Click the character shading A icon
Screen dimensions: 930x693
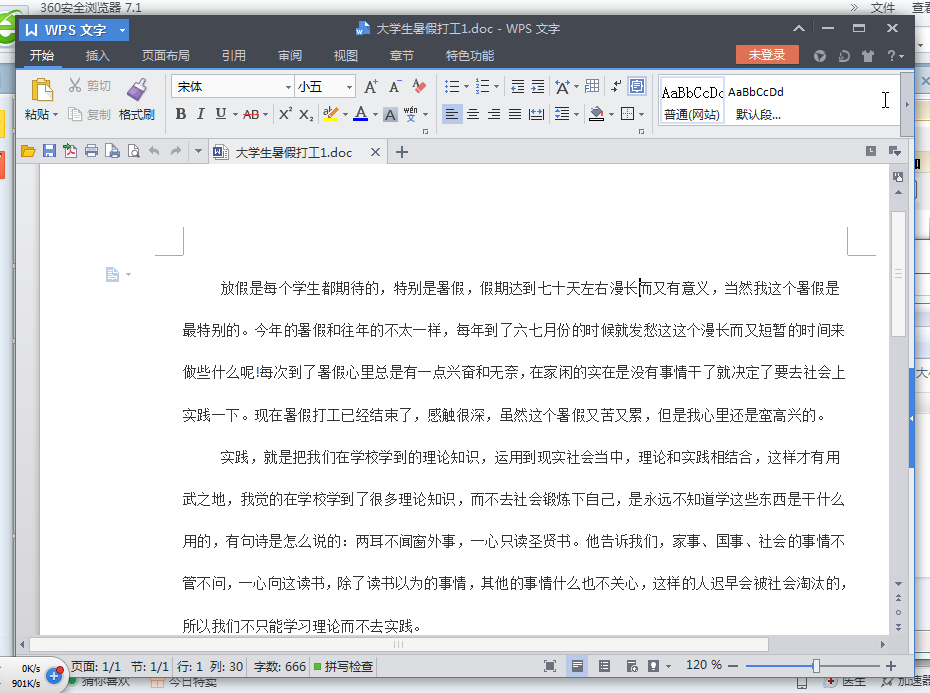pyautogui.click(x=390, y=114)
